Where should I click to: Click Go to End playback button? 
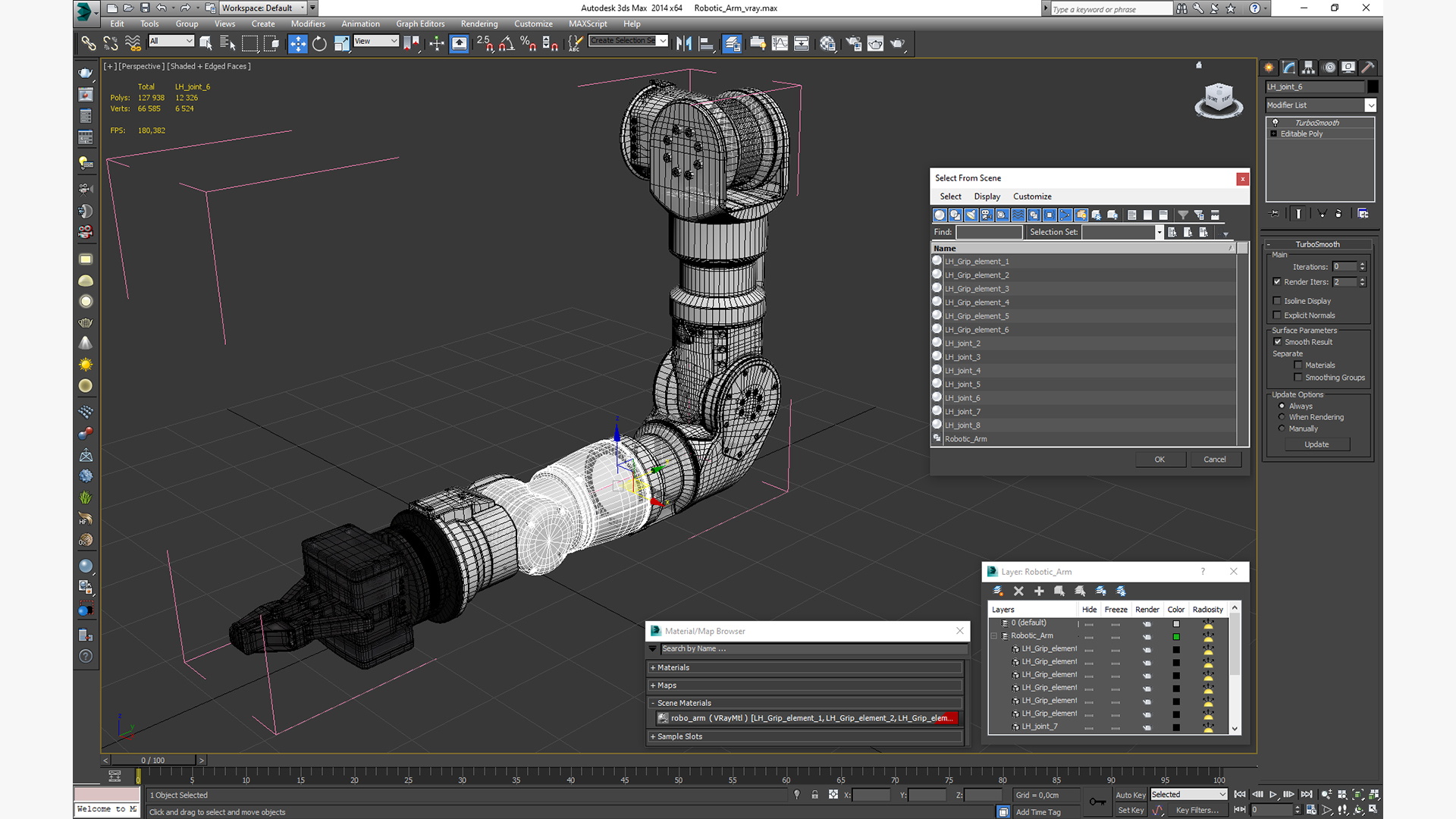(x=1307, y=794)
